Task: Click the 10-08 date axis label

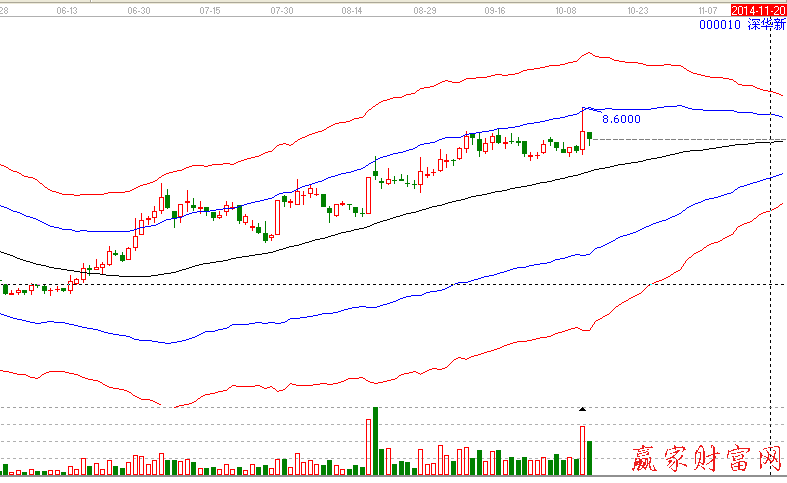Action: (566, 9)
